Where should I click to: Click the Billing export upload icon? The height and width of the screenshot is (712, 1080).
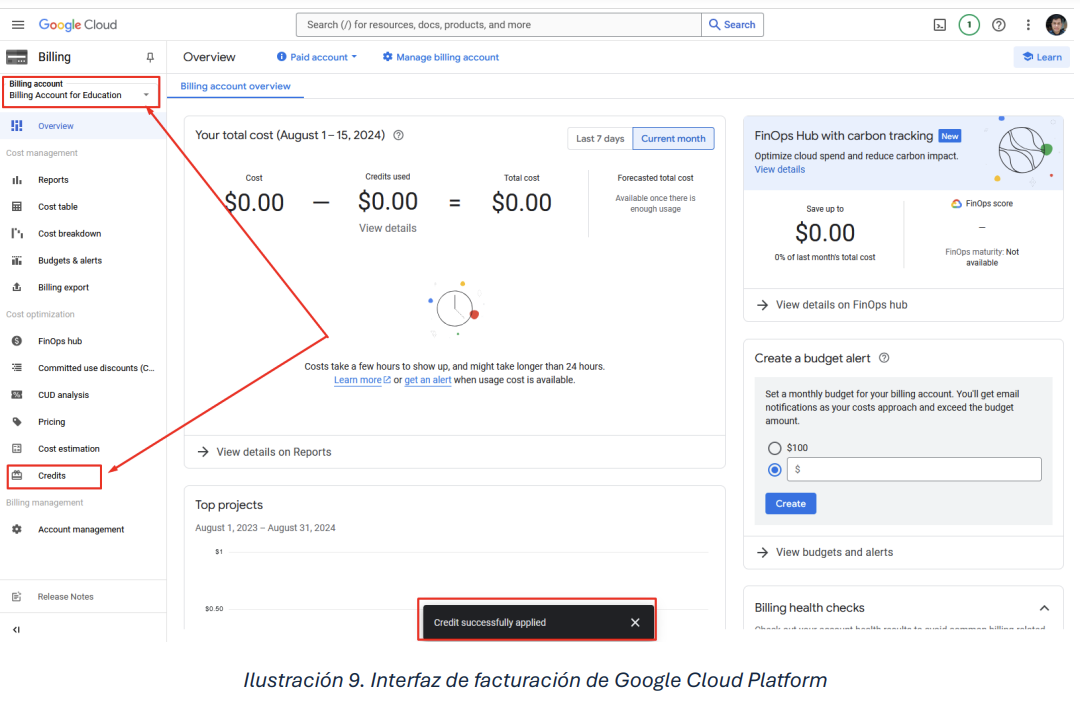tap(17, 288)
